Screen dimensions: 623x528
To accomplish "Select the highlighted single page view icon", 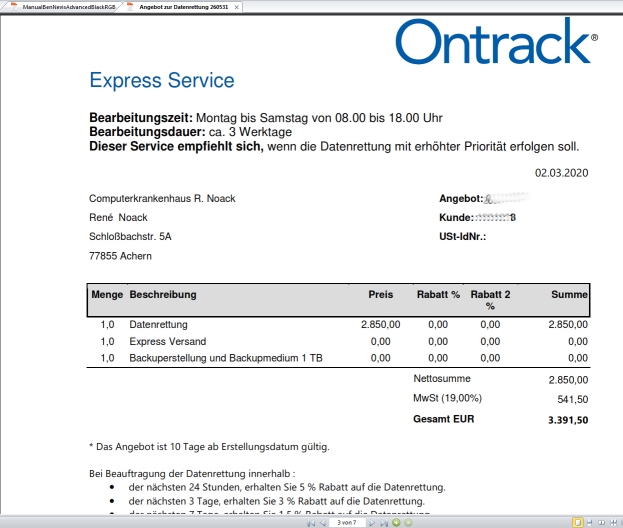I will tap(578, 522).
